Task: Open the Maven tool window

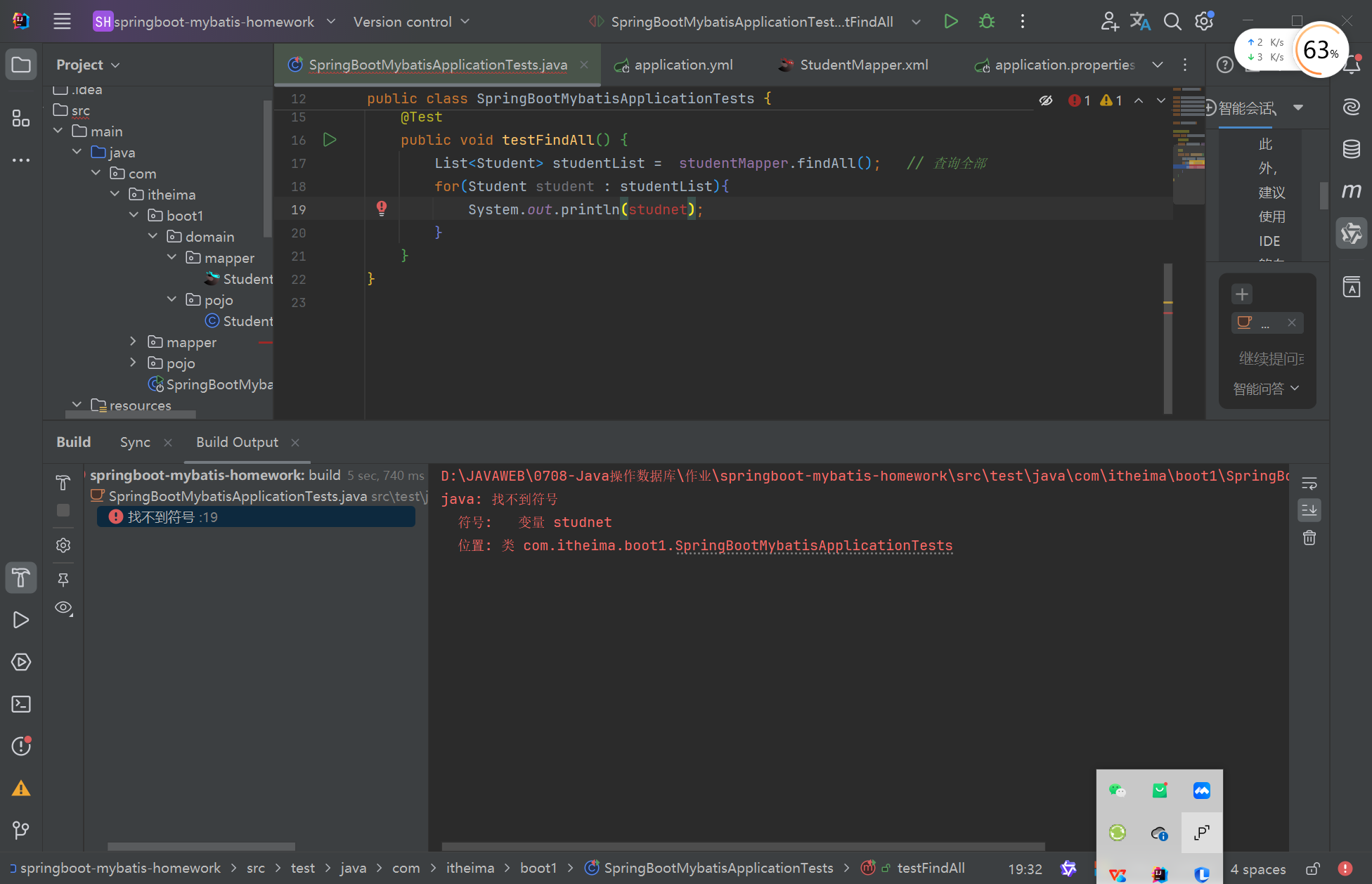Action: 1351,191
